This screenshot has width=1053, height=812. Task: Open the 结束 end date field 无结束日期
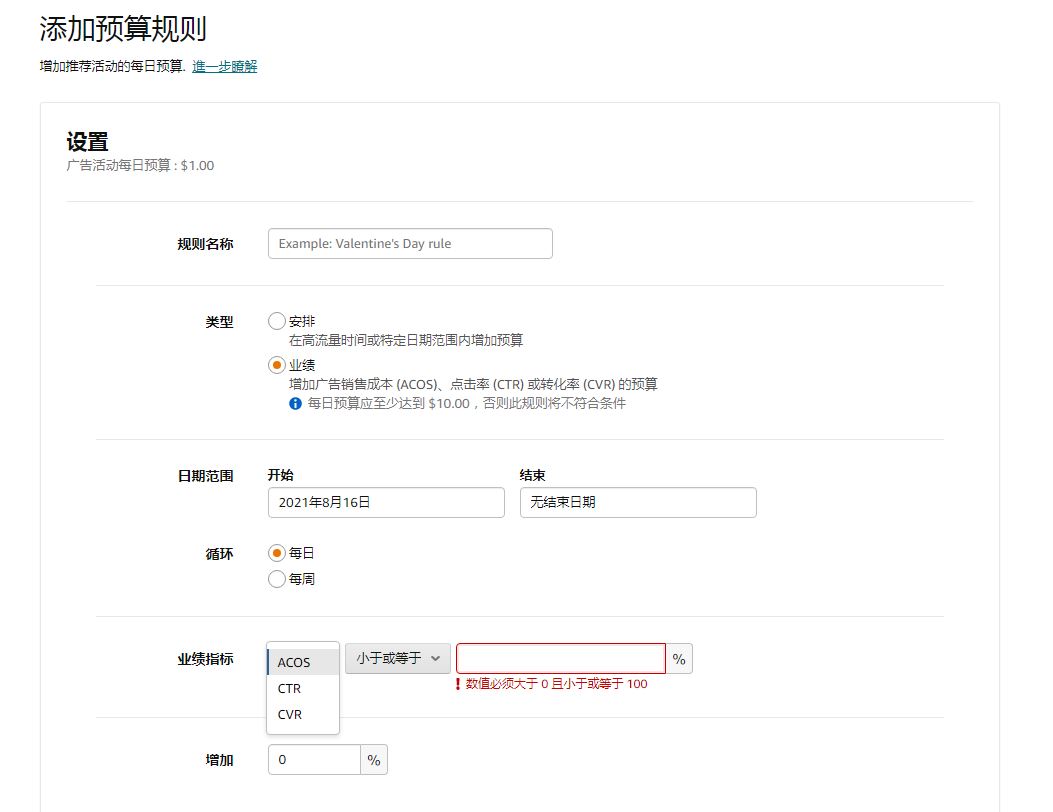point(638,502)
